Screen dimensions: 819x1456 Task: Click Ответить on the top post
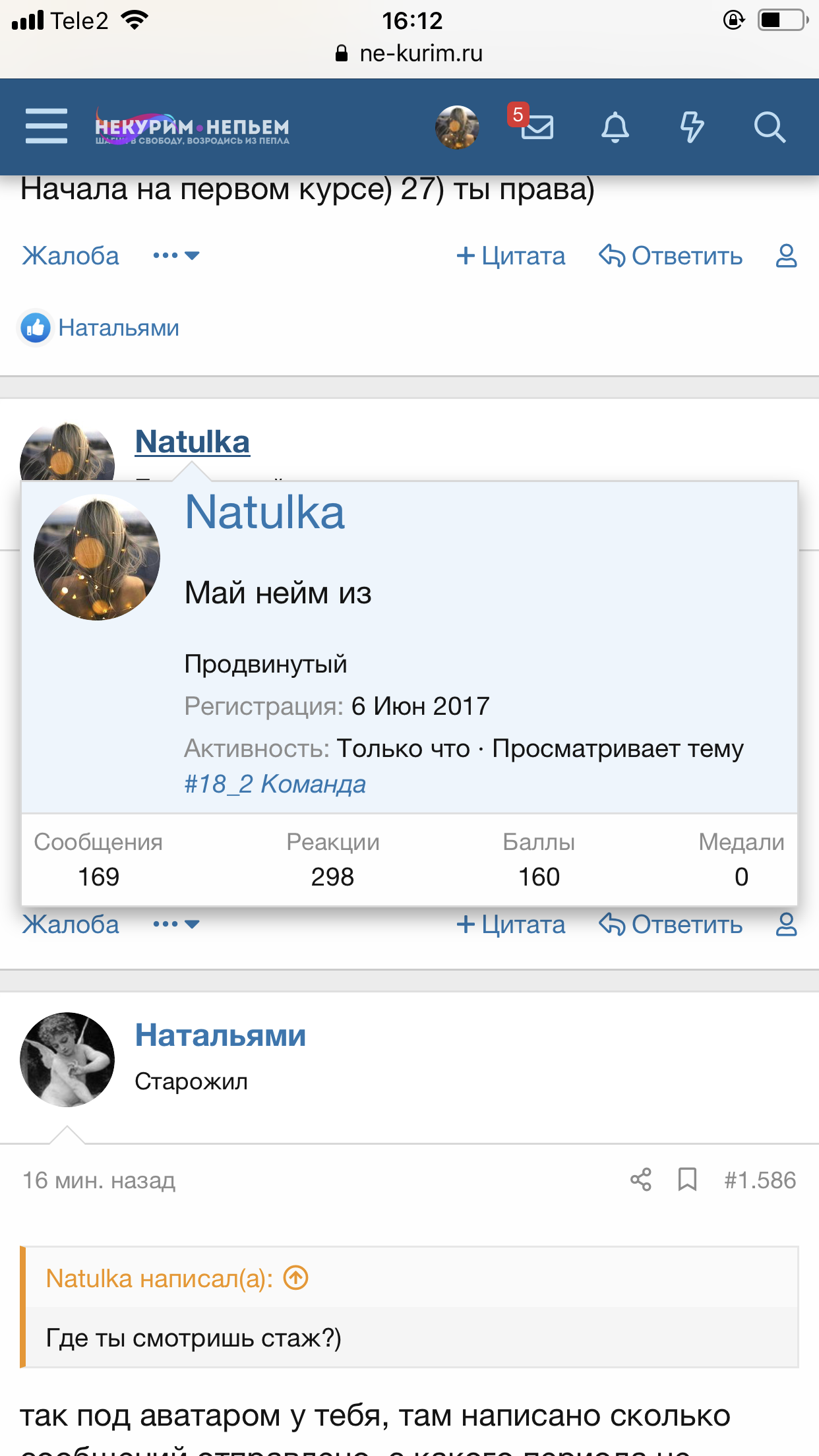tap(671, 255)
